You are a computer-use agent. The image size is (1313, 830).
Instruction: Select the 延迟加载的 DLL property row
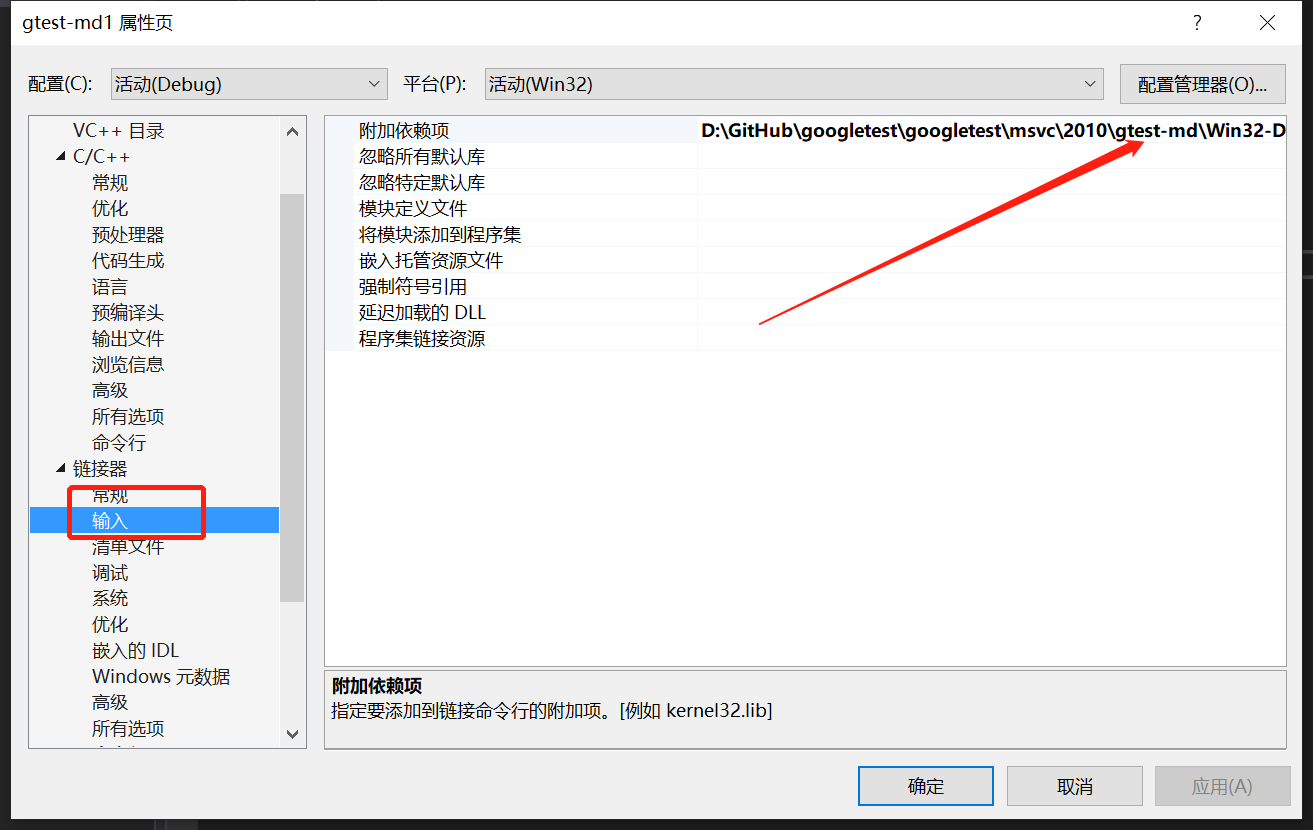click(x=805, y=313)
